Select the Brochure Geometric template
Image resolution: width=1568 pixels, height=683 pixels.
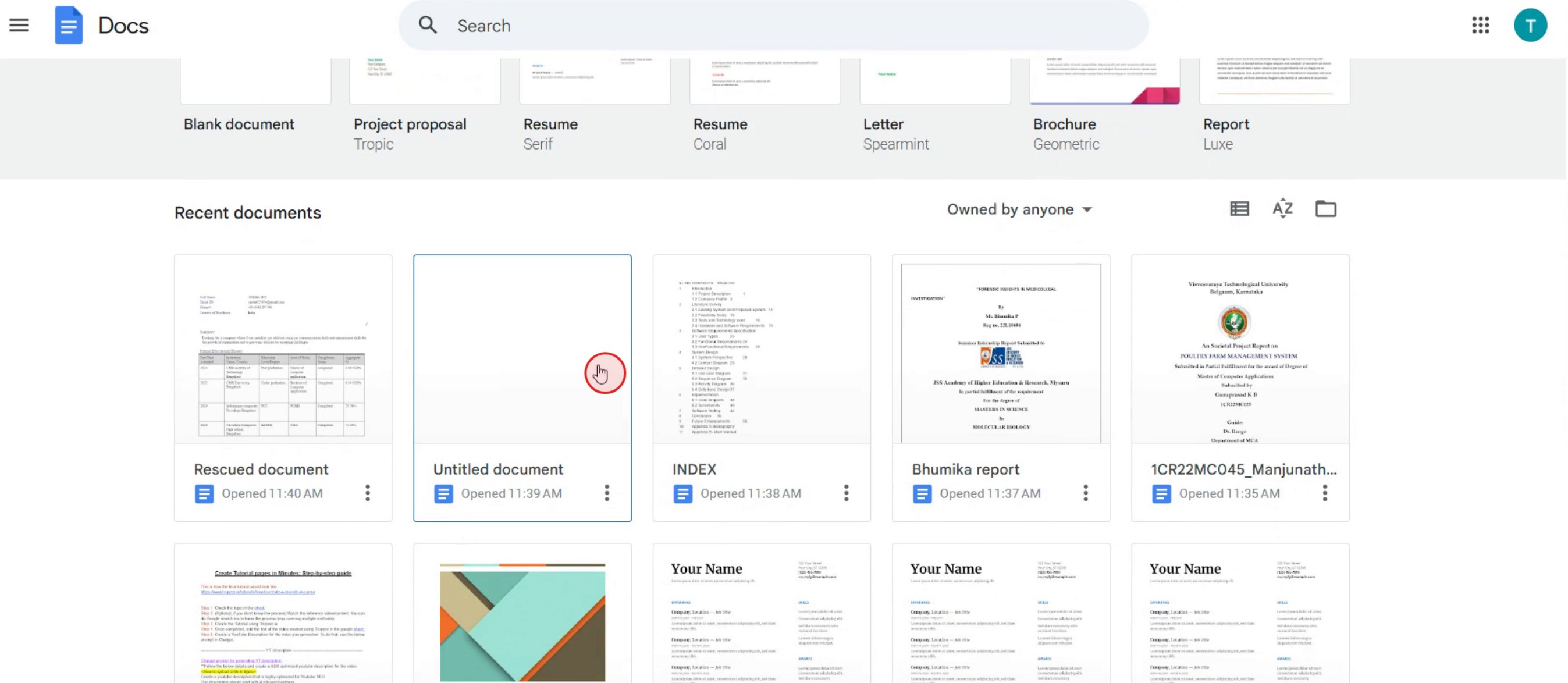1104,82
